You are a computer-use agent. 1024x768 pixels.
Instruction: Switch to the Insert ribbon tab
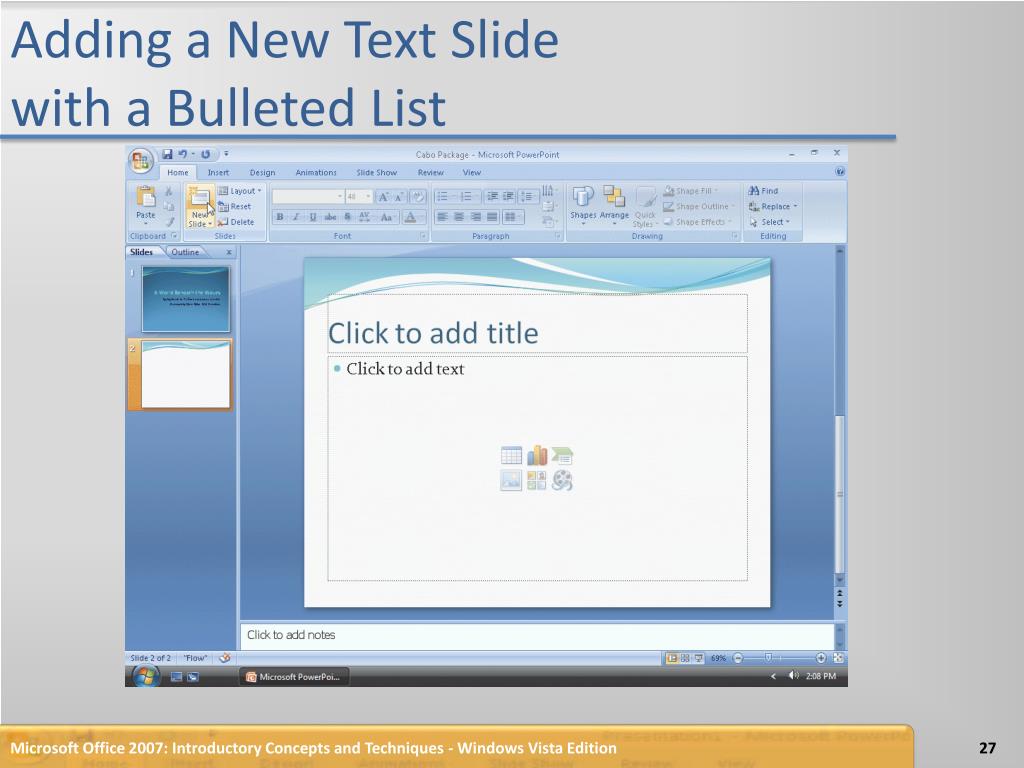point(218,172)
